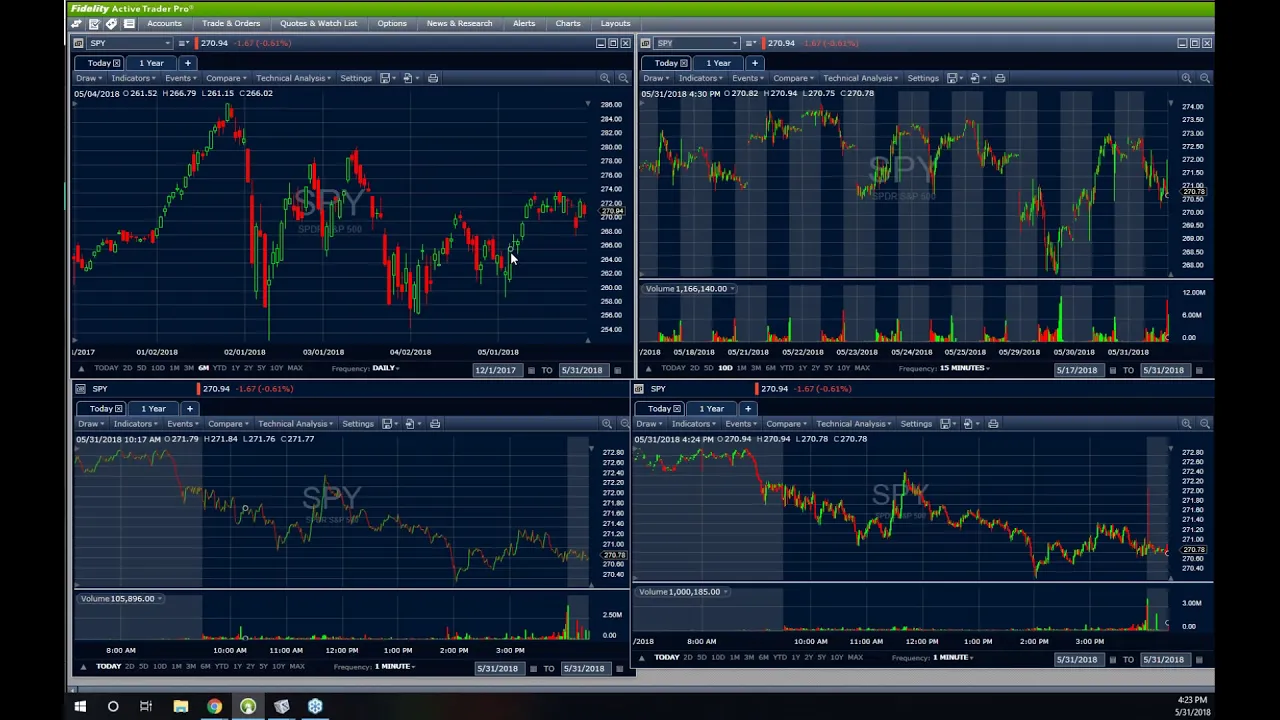Click save chart icon in top-left daily chart
Viewport: 1280px width, 720px height.
[384, 78]
